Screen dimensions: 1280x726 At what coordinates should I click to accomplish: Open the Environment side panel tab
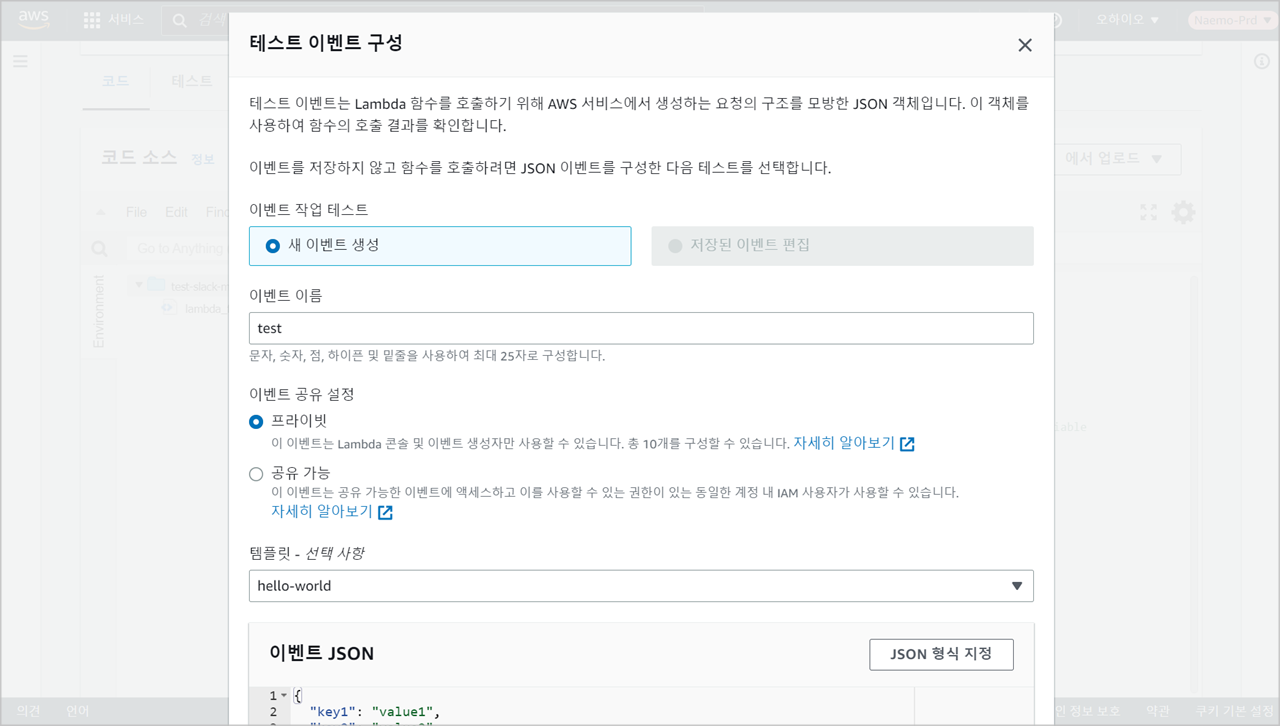click(x=98, y=312)
